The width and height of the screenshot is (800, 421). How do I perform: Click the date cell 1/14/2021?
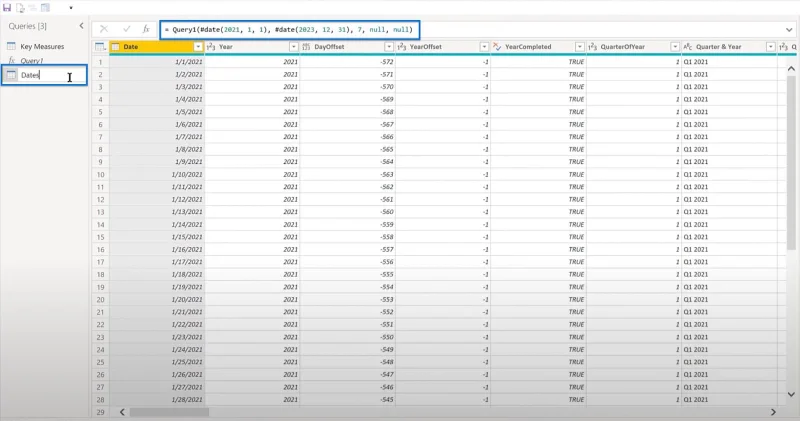click(x=157, y=225)
